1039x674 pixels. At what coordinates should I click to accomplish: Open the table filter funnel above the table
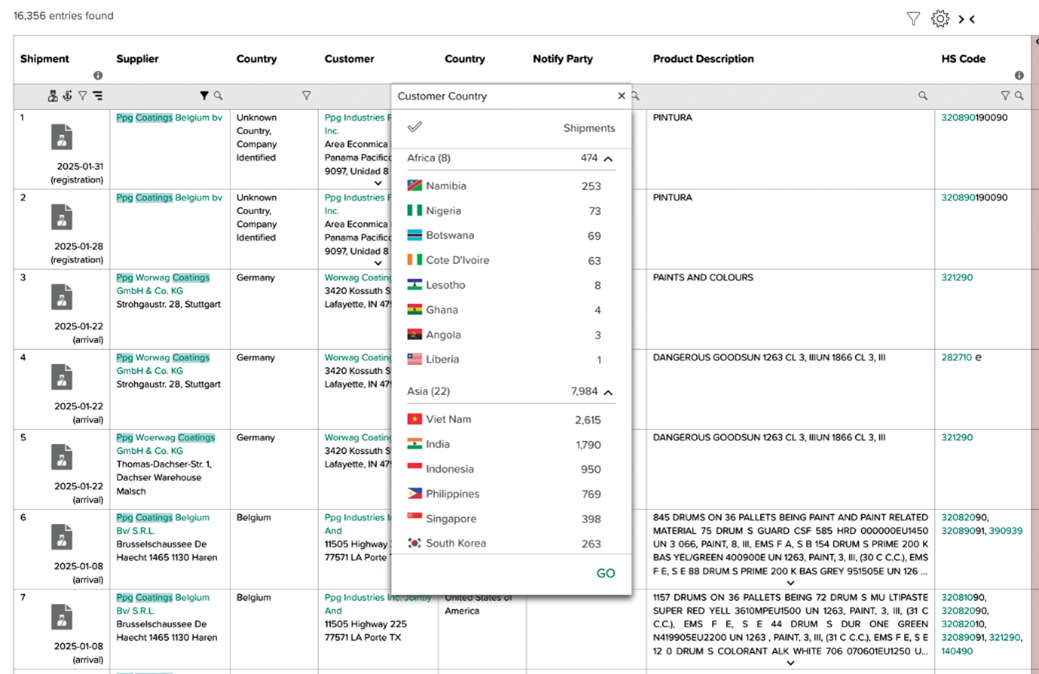click(913, 19)
